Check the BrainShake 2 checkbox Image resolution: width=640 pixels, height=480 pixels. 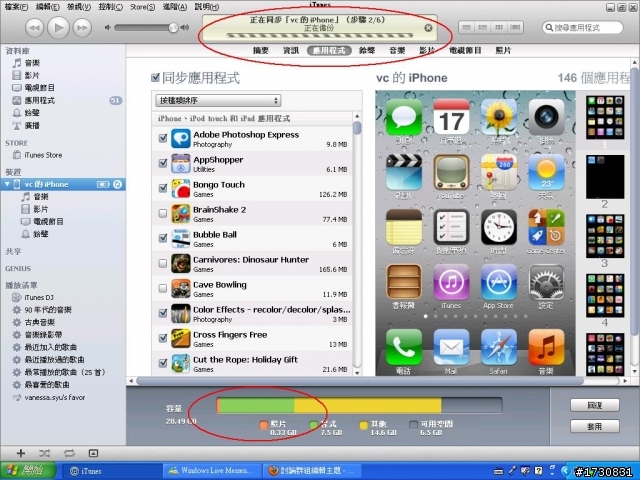(162, 213)
